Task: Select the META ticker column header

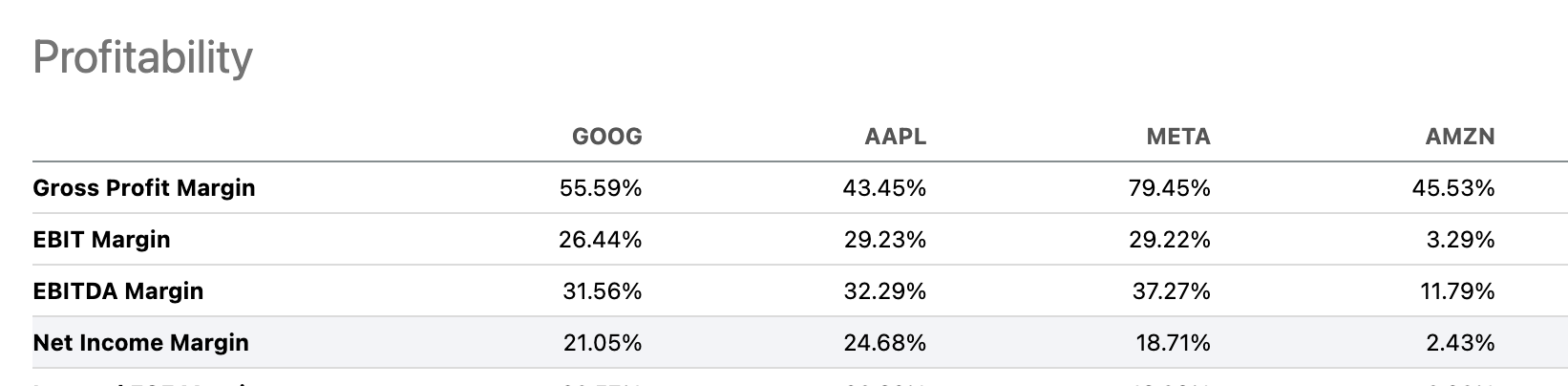Action: click(1177, 137)
